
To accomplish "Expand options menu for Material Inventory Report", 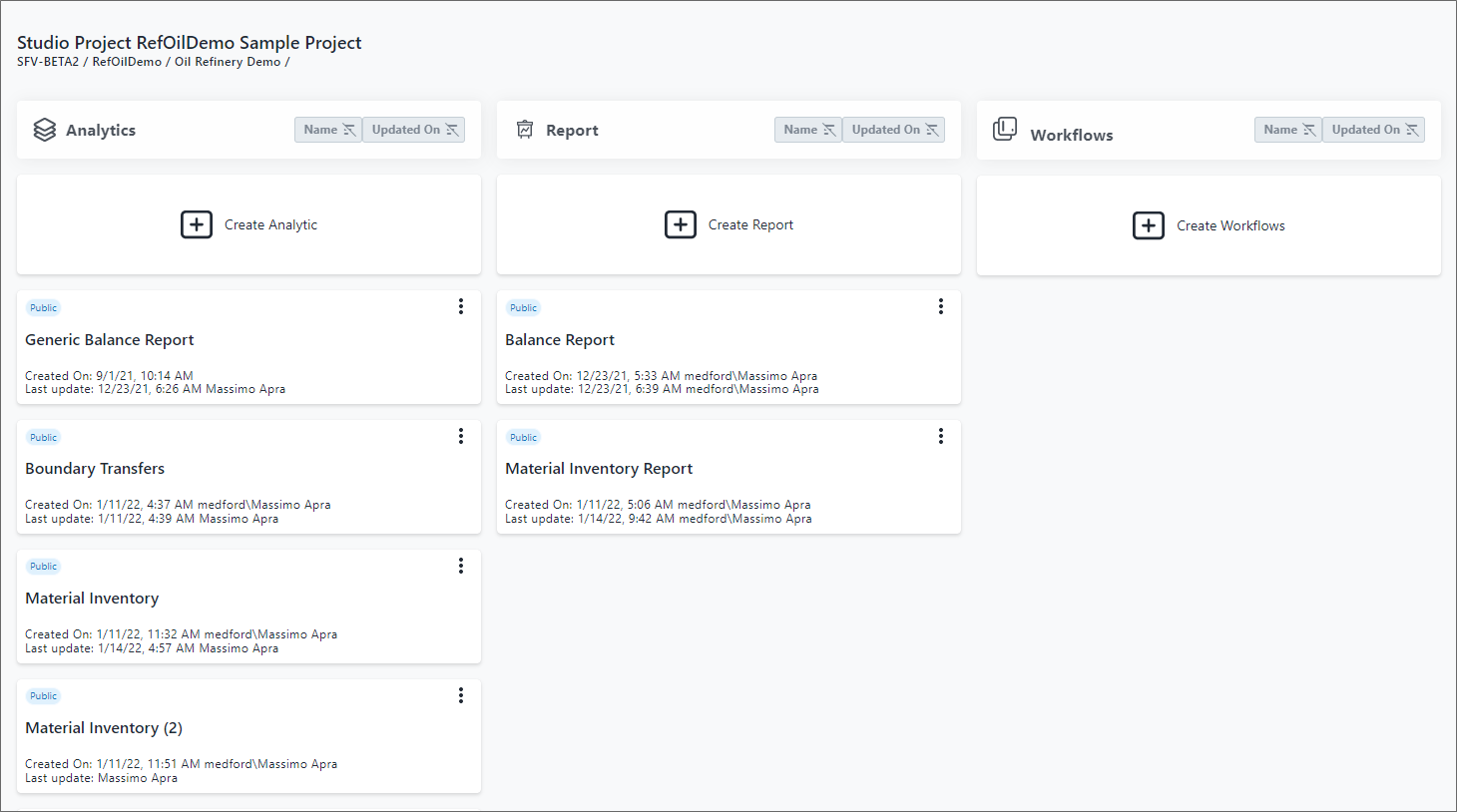I will tap(941, 436).
